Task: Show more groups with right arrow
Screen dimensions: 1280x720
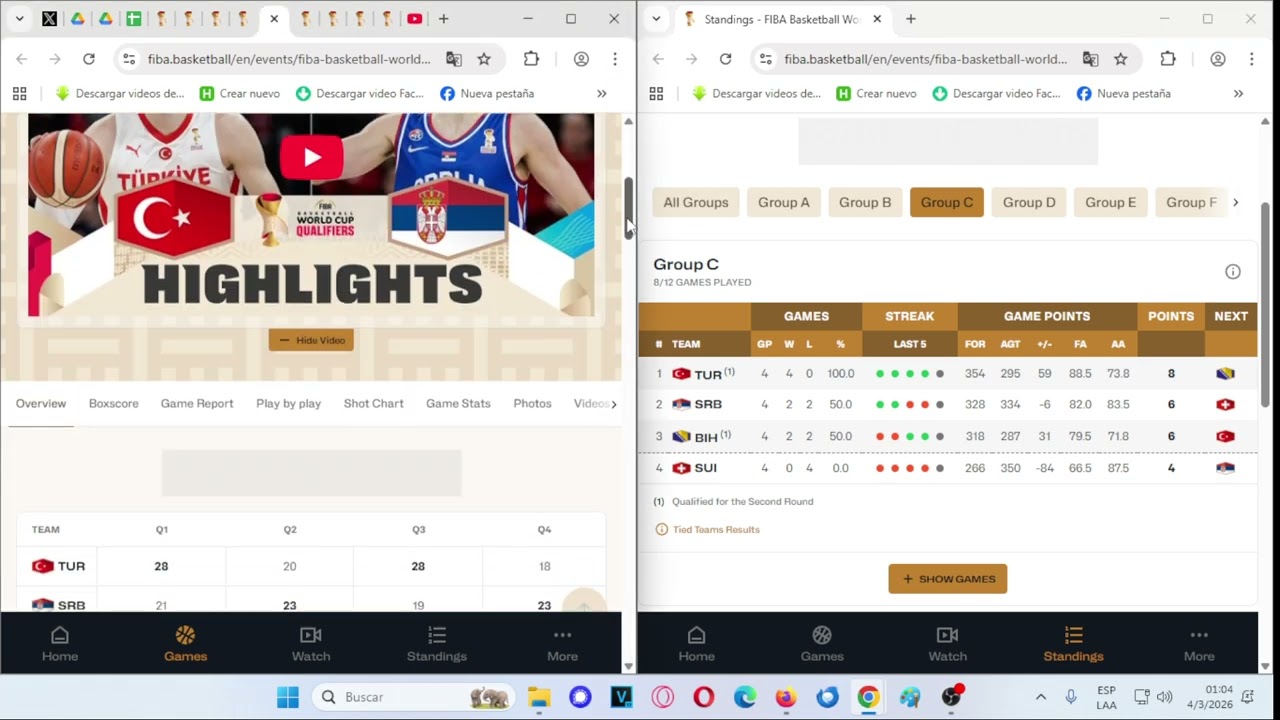Action: pos(1236,202)
